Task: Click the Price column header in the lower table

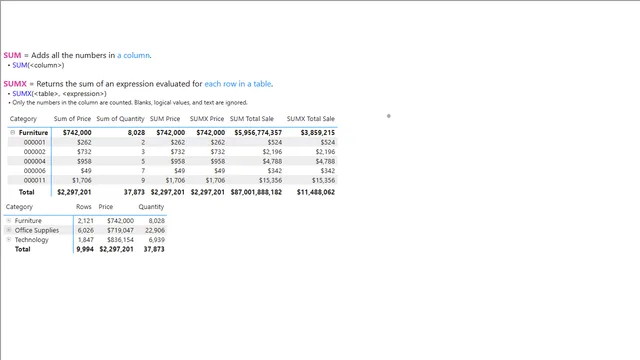Action: coord(106,207)
